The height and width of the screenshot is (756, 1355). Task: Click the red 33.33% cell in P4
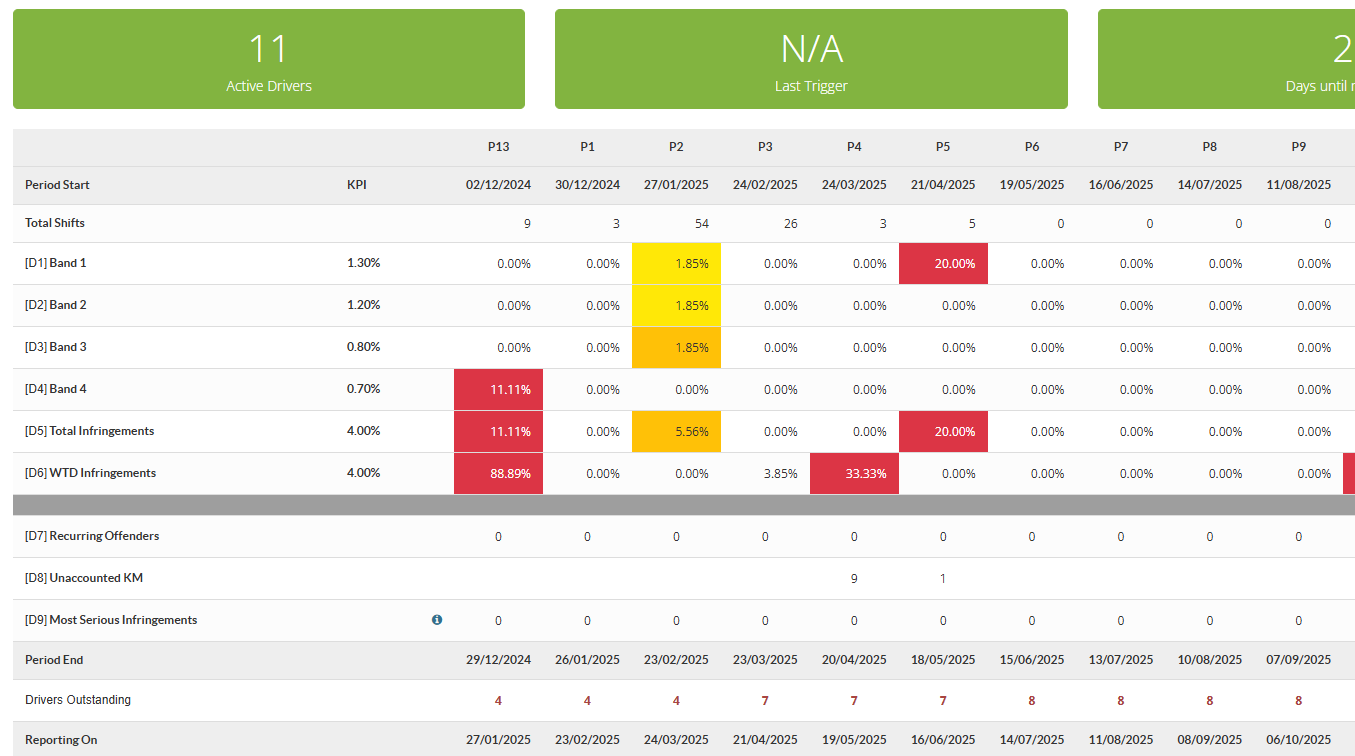pos(854,474)
